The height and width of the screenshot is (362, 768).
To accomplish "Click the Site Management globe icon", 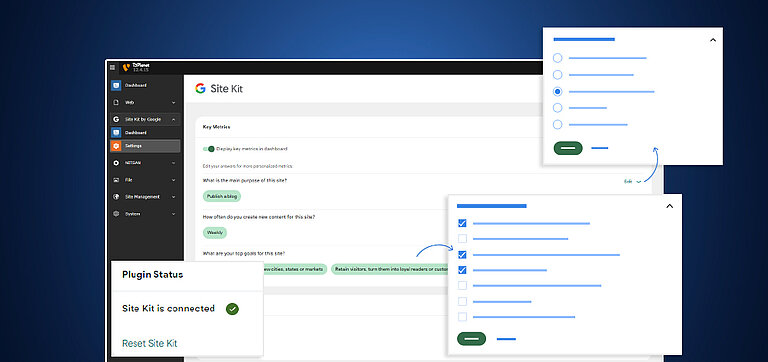I will click(116, 197).
